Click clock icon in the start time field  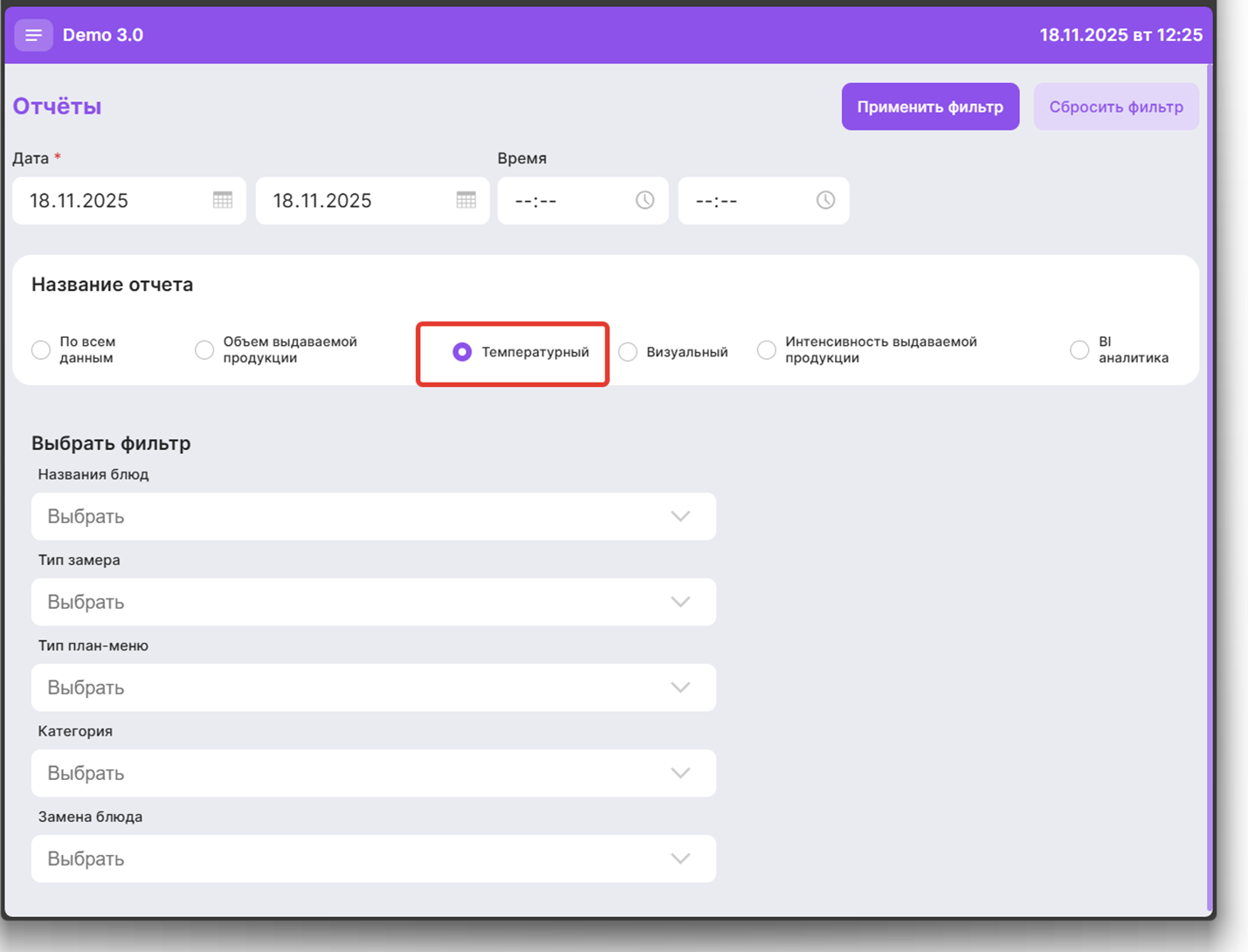tap(645, 200)
